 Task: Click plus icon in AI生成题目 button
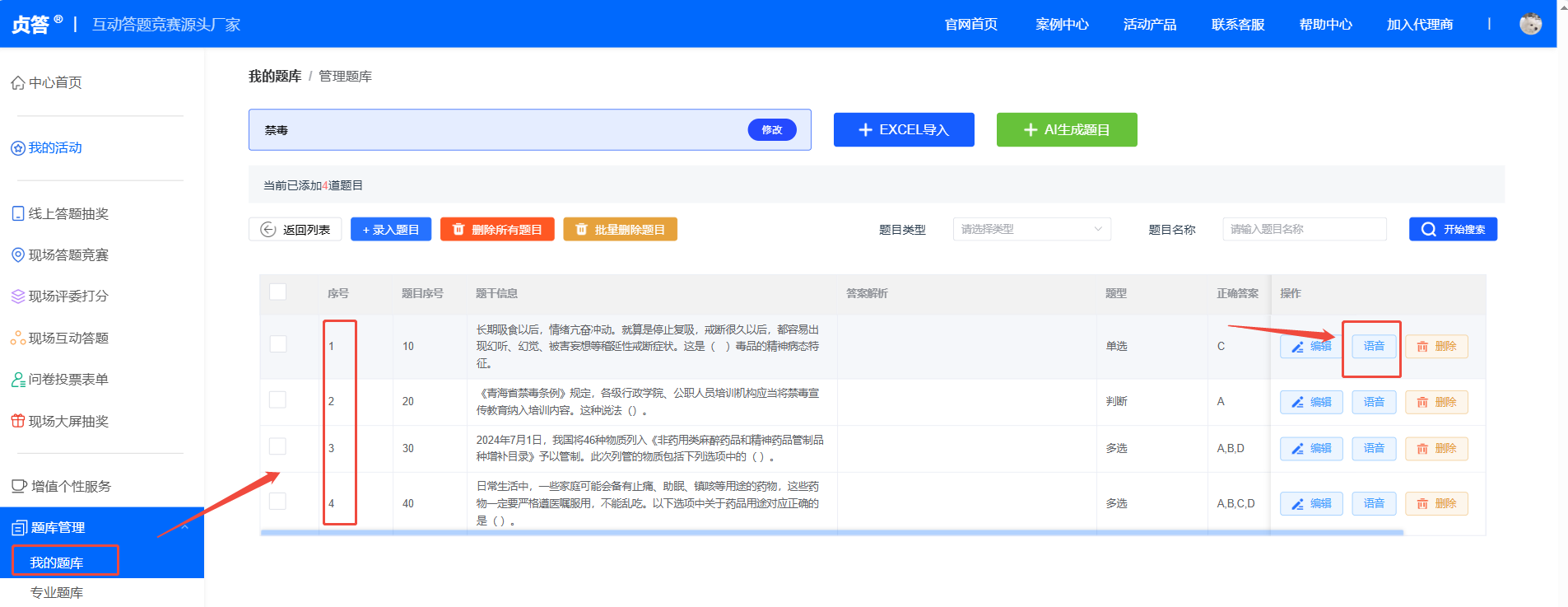[1030, 130]
